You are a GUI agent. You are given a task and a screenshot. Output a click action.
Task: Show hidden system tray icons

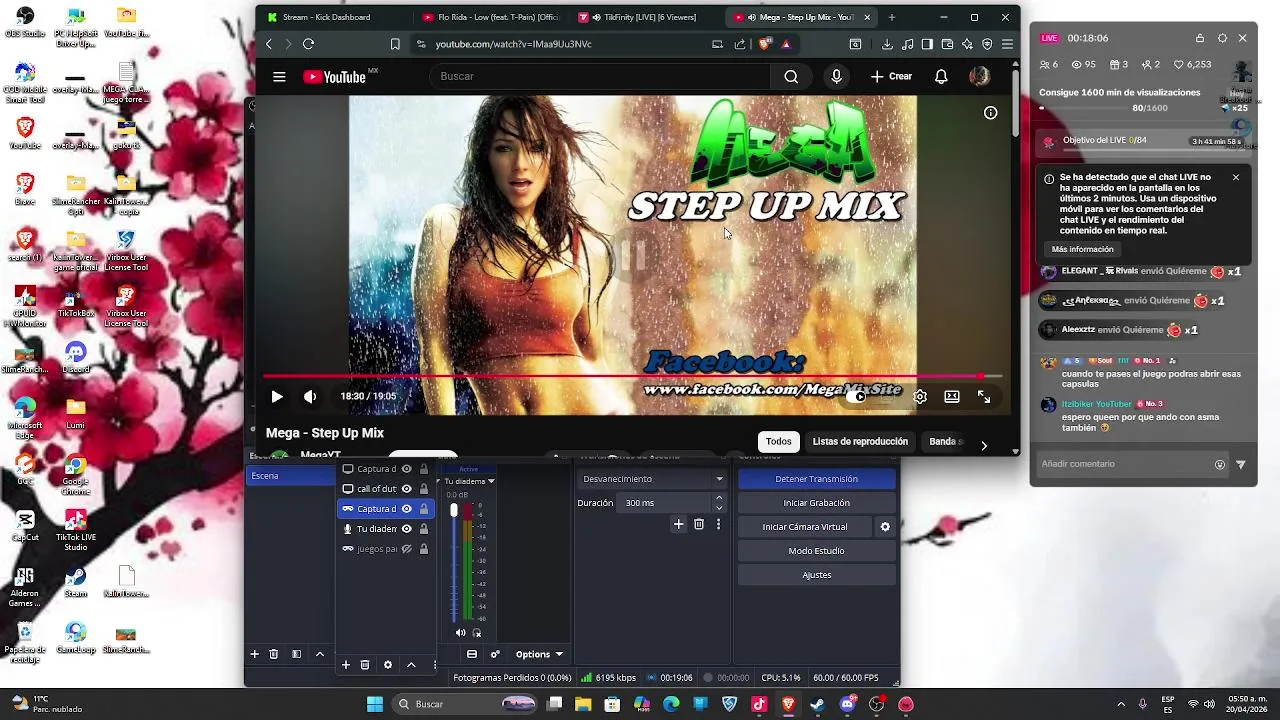tap(1120, 704)
